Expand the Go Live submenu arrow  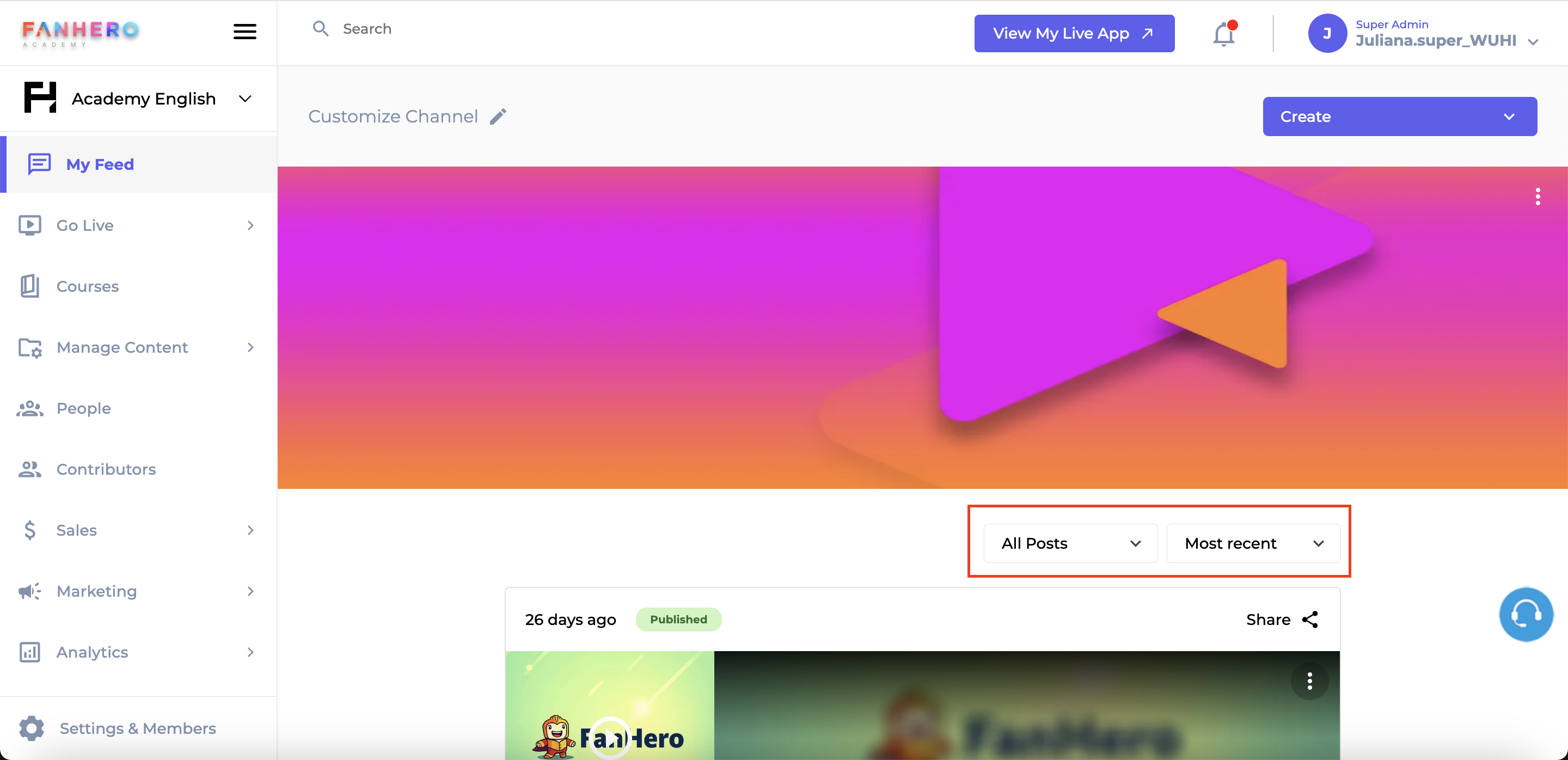tap(250, 225)
